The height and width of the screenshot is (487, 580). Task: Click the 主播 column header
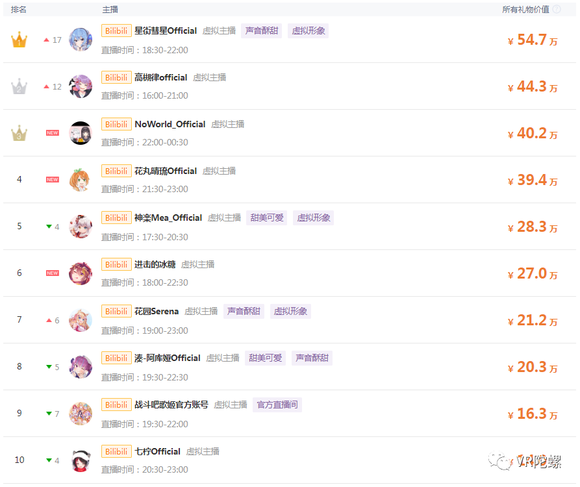coord(110,10)
